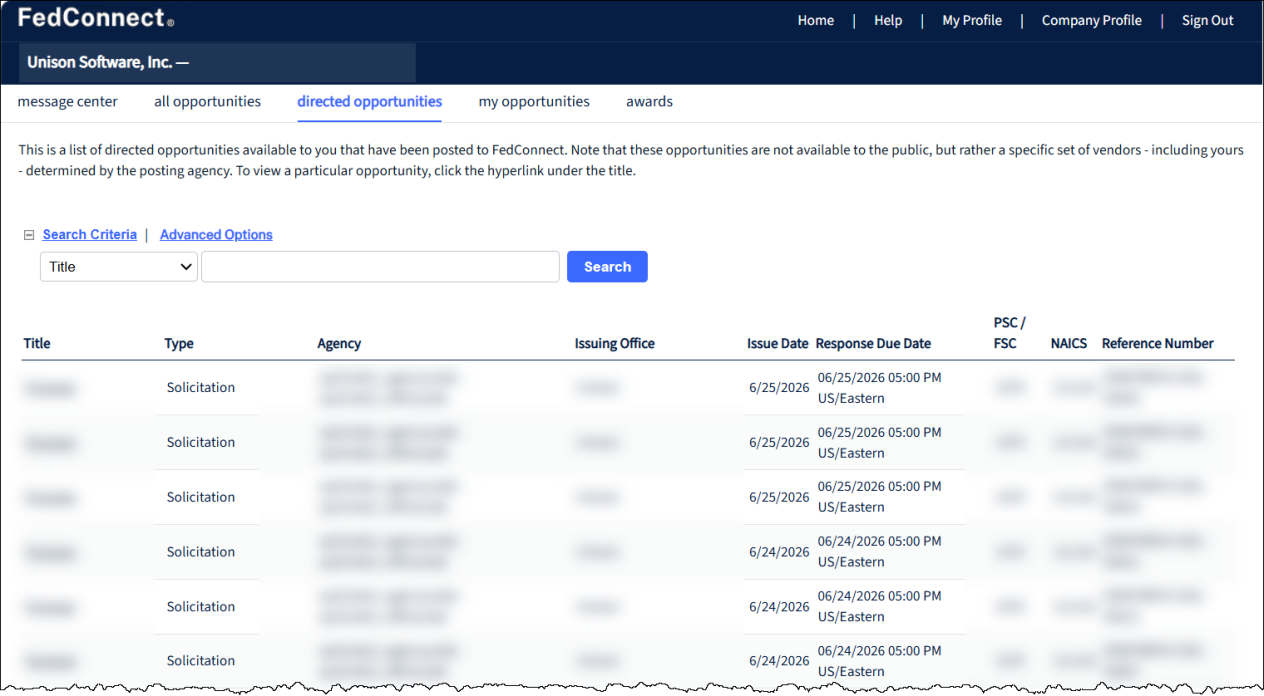Go to Home in top navigation
1264x696 pixels.
point(816,21)
